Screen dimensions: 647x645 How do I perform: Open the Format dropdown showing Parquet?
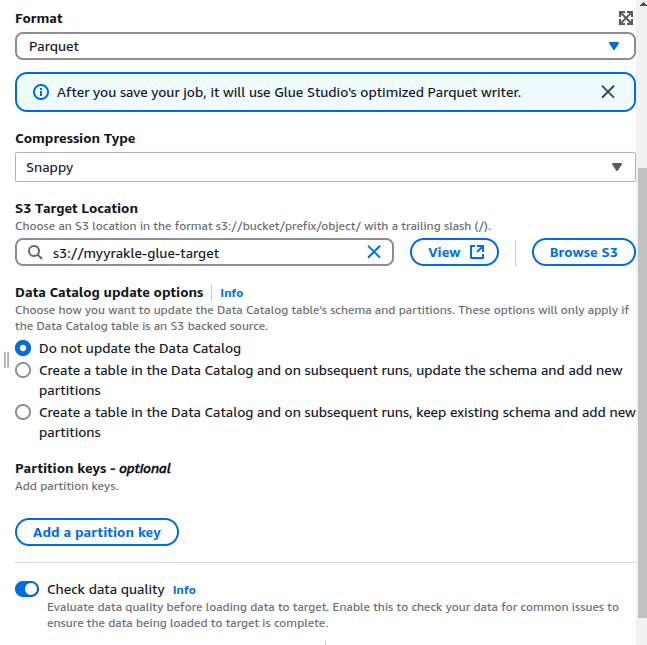[300, 46]
